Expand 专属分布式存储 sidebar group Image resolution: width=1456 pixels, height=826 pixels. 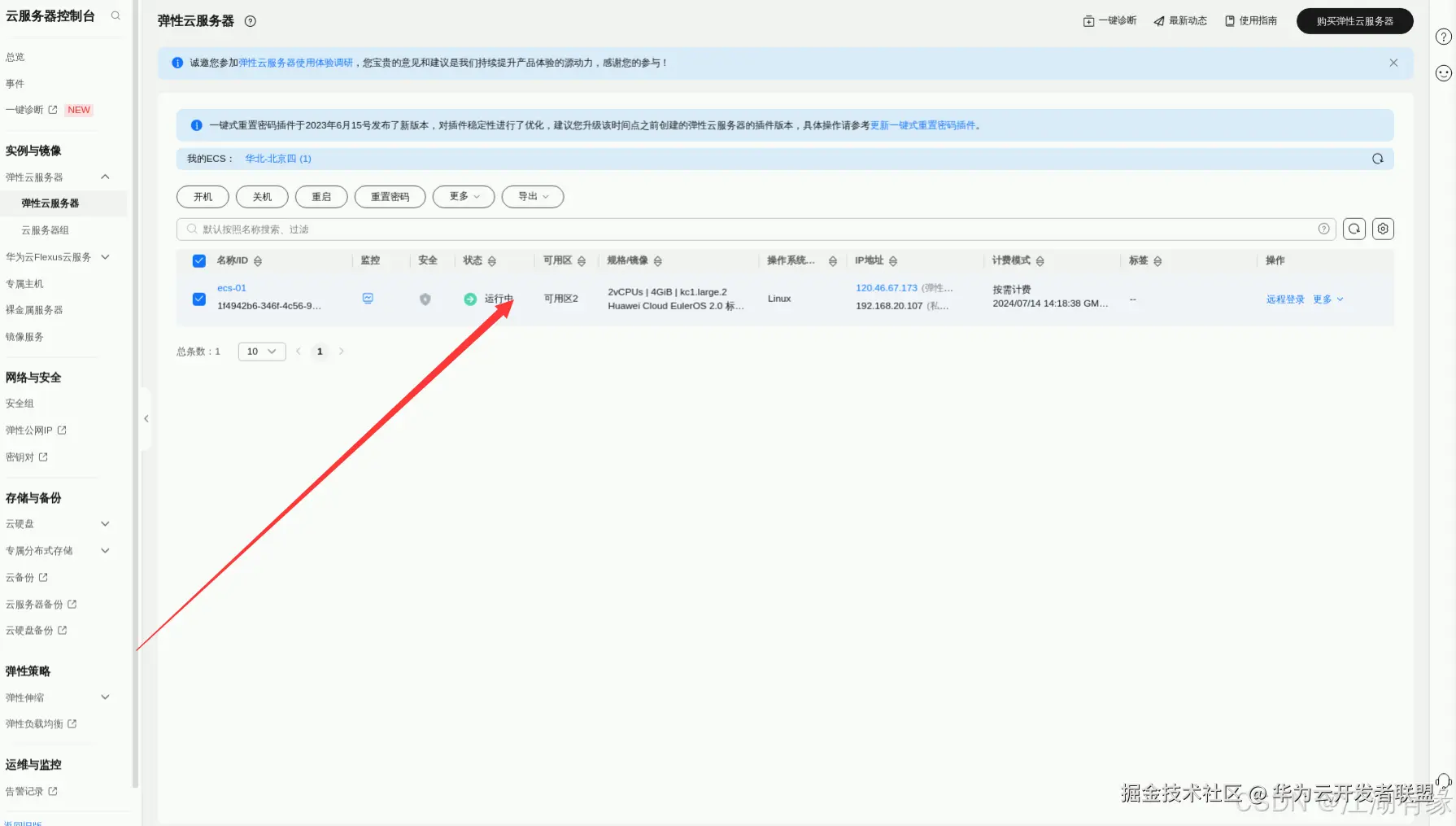tap(105, 551)
